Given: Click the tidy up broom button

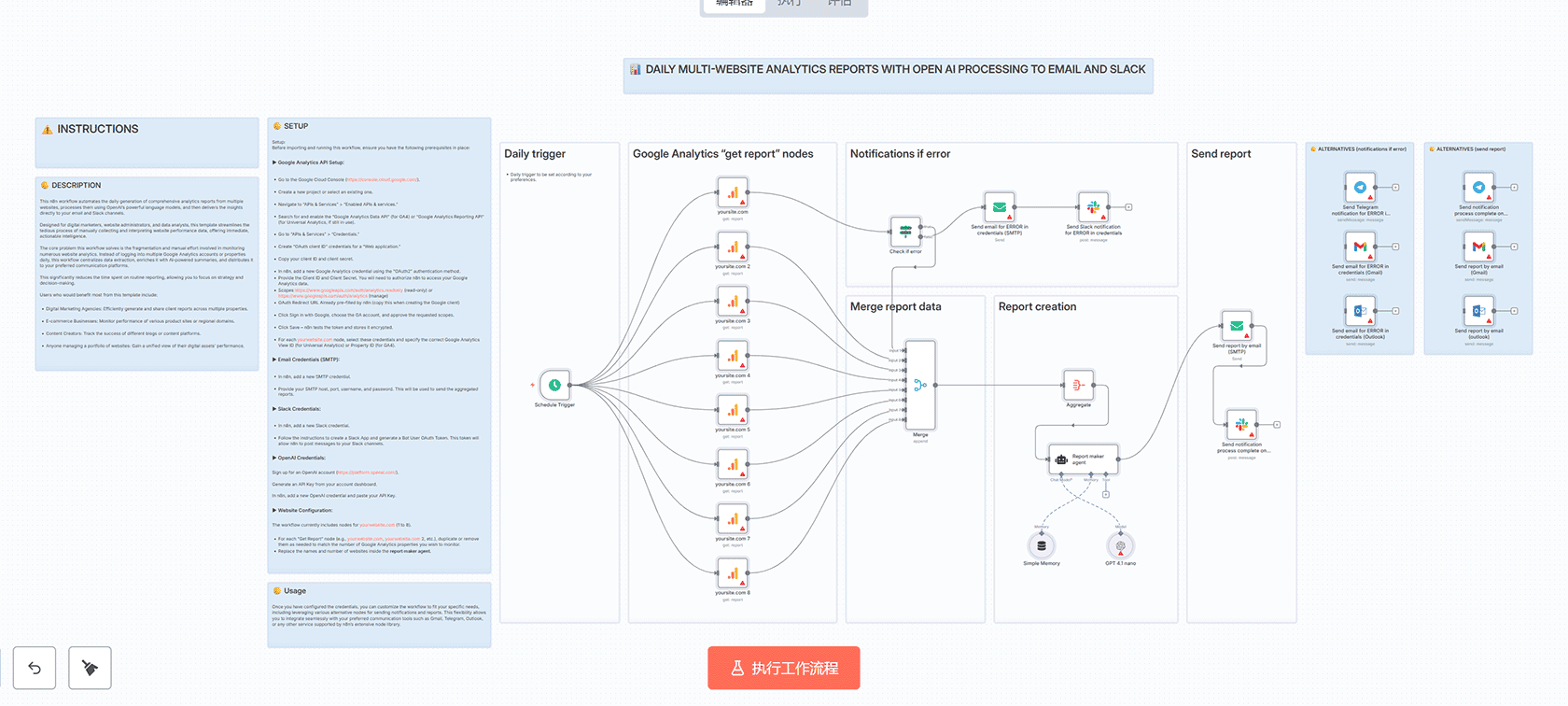Looking at the screenshot, I should point(90,668).
